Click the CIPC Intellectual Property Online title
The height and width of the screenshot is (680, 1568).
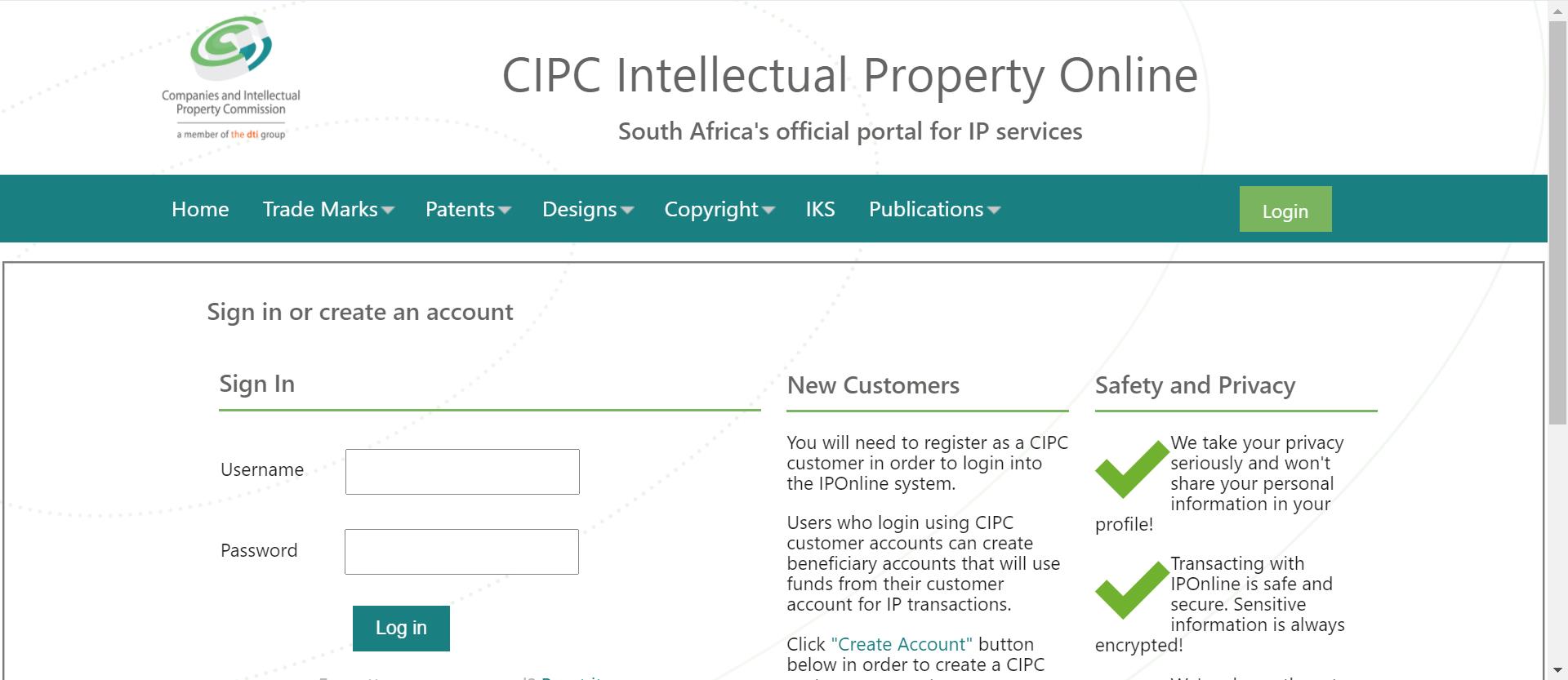tap(849, 75)
